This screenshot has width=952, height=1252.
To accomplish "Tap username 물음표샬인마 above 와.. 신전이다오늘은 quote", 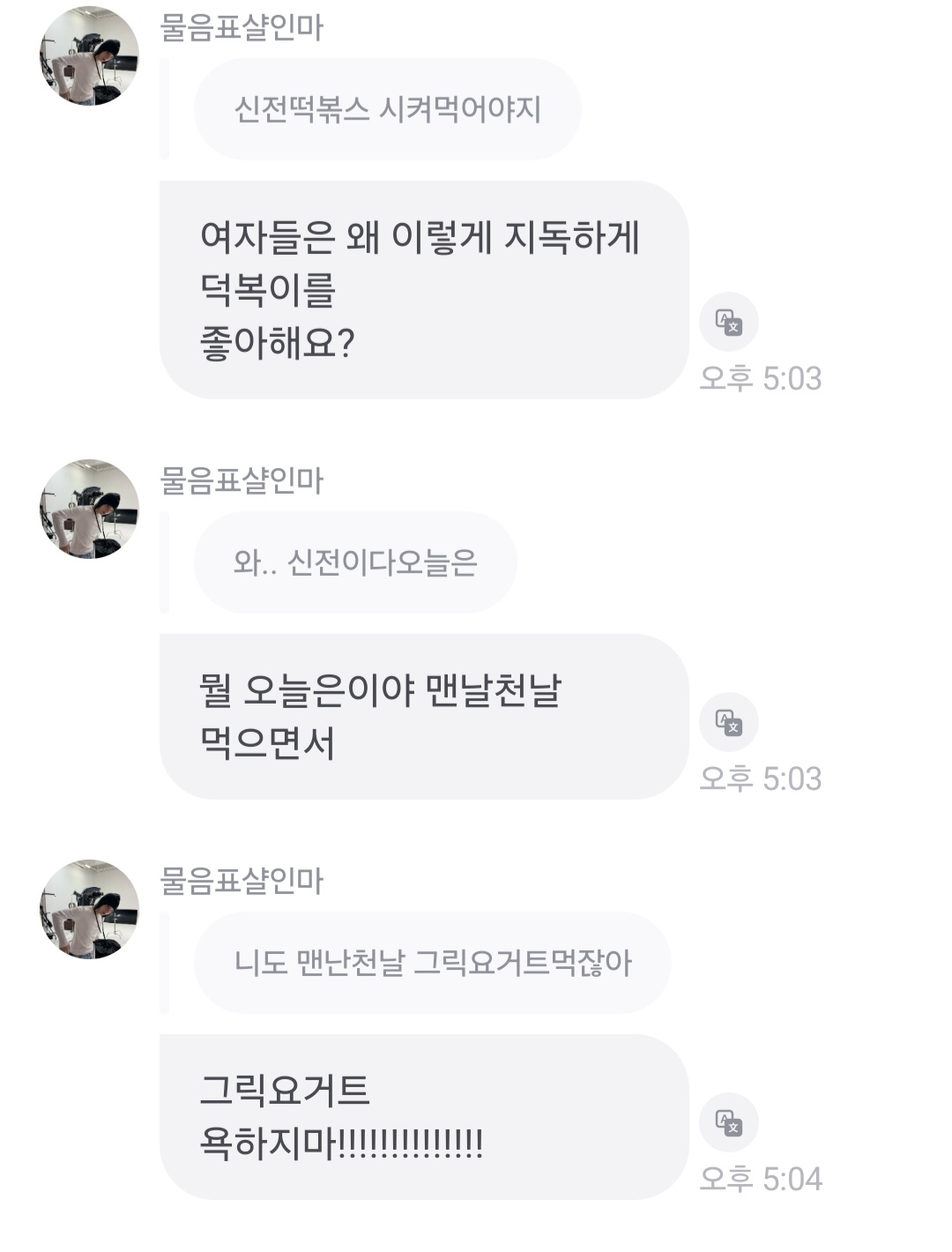I will point(242,481).
